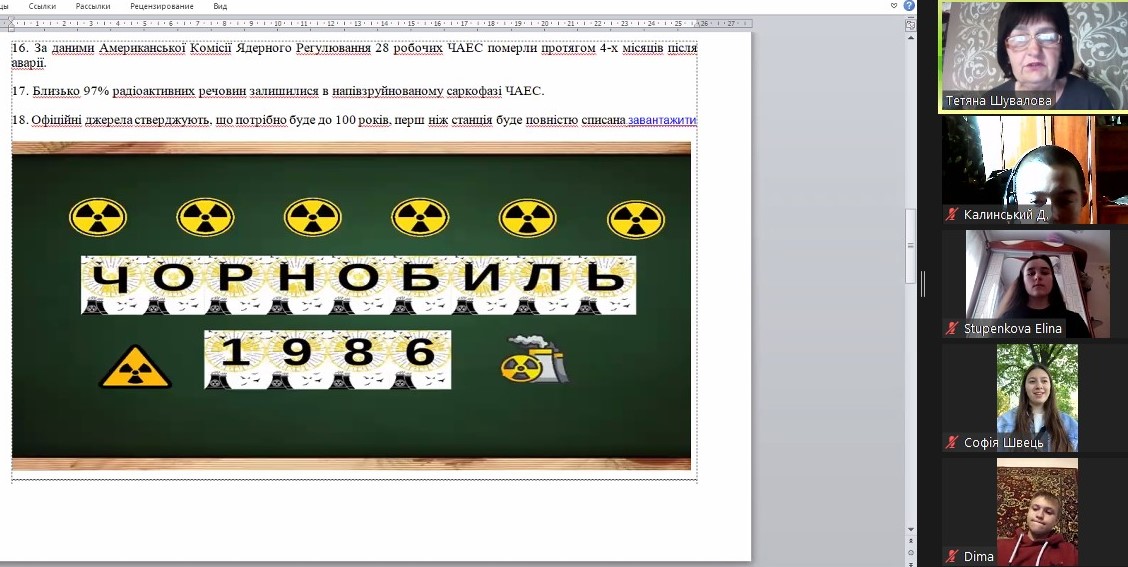The height and width of the screenshot is (567, 1128).
Task: Place cursor in line '17. Близько 97% радіоактивних'
Action: [278, 91]
